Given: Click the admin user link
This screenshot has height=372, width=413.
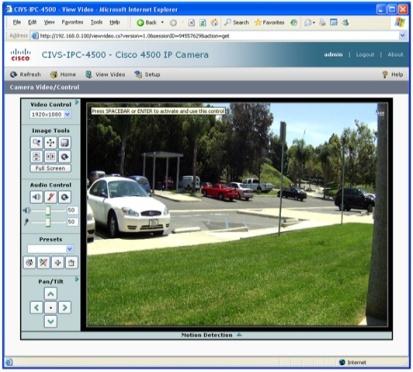Looking at the screenshot, I should click(333, 54).
